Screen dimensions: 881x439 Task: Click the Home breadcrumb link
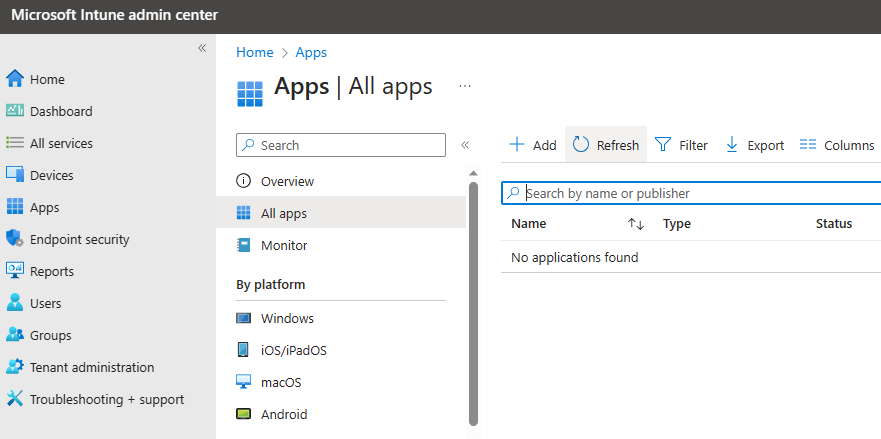pyautogui.click(x=254, y=52)
